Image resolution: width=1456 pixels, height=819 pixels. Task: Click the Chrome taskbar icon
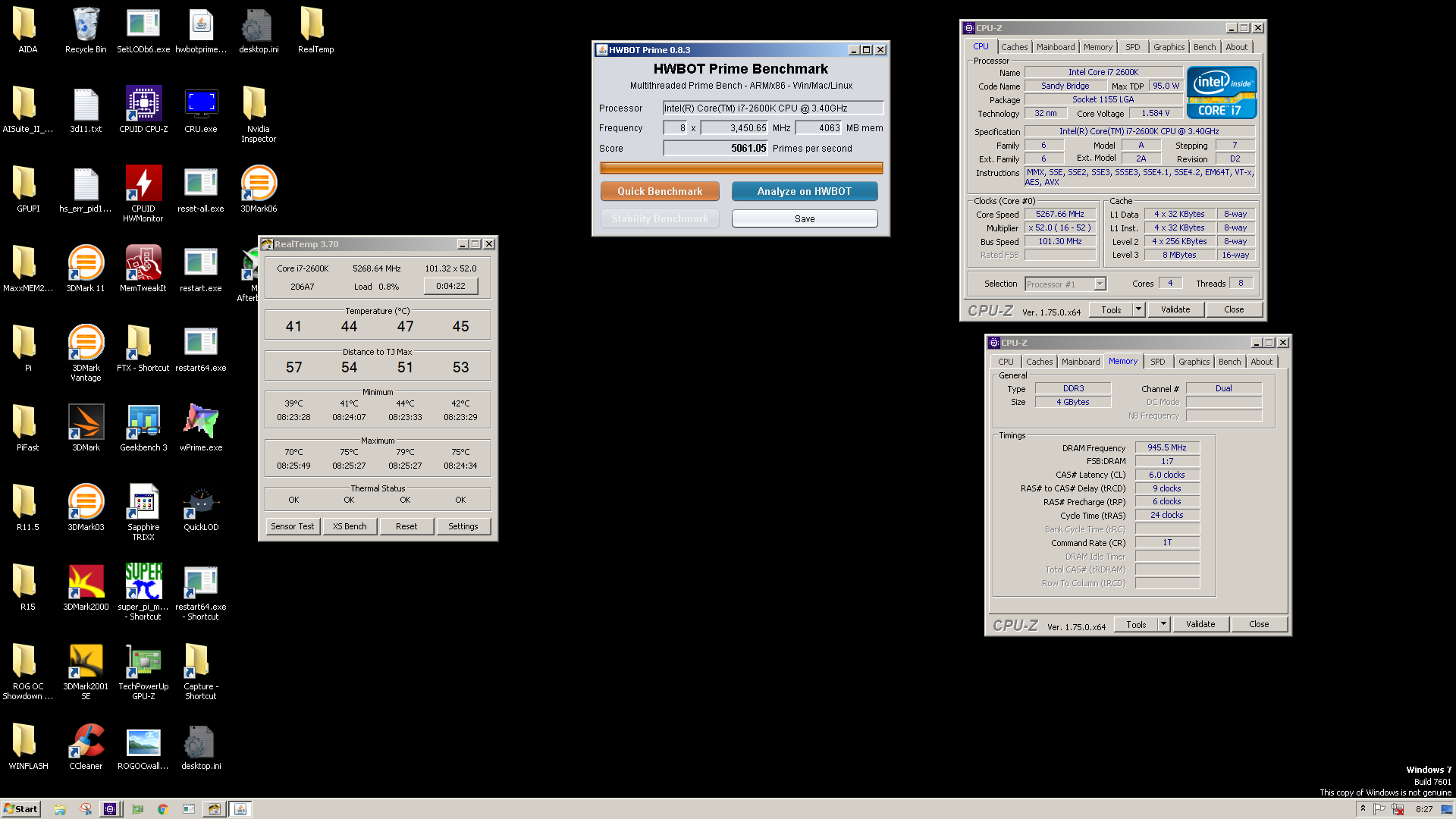click(162, 809)
